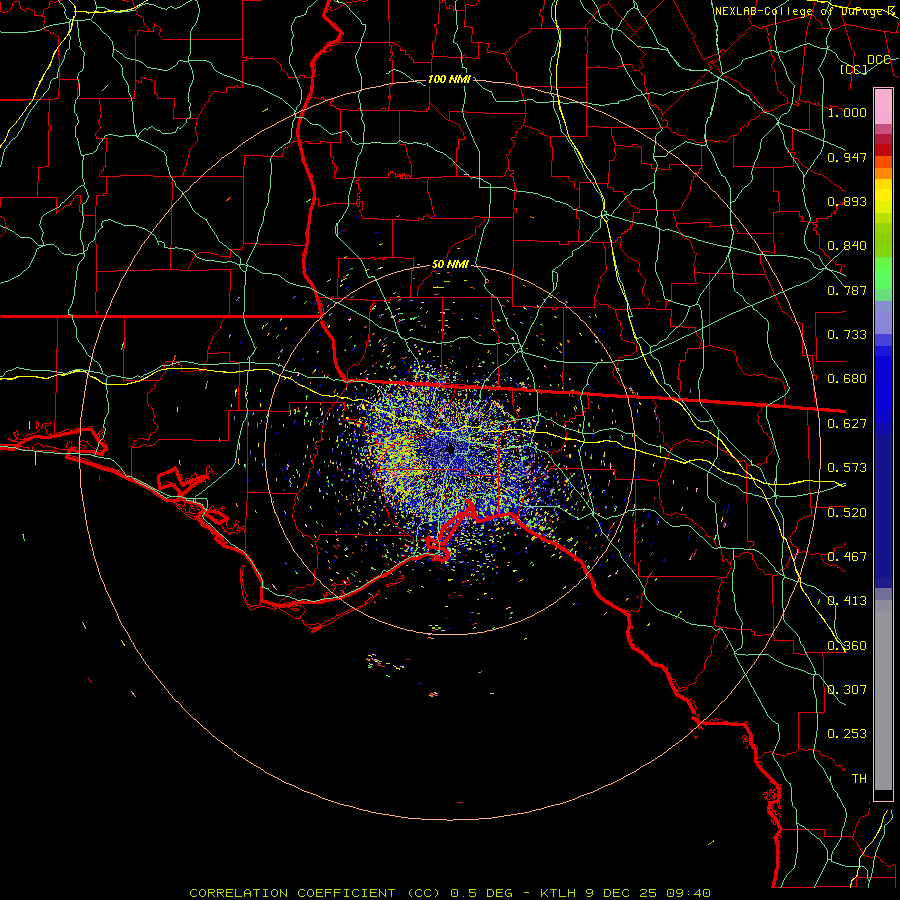900x900 pixels.
Task: Click the 0.360 scale value
Action: pyautogui.click(x=847, y=646)
